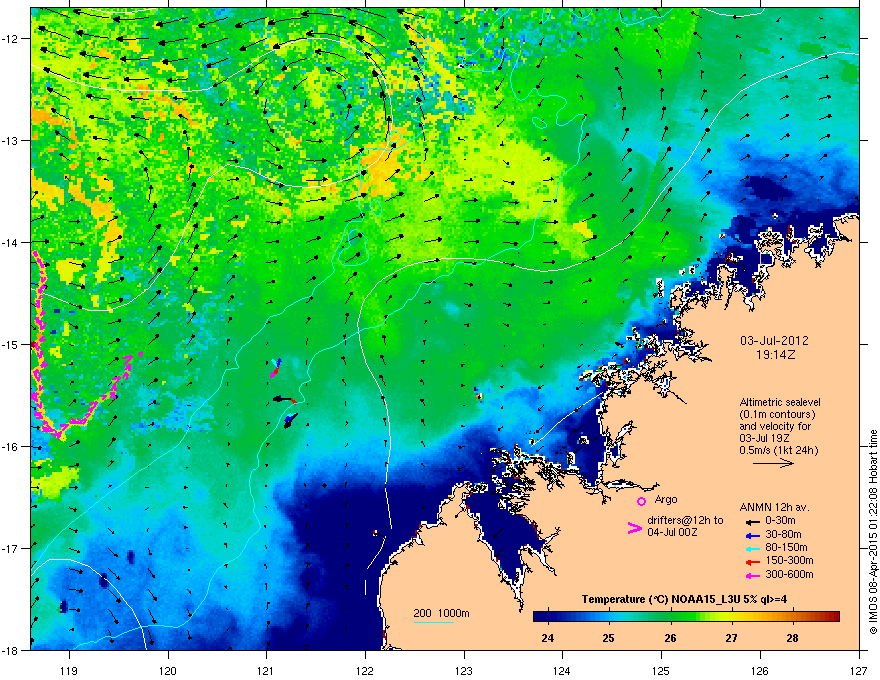The image size is (880, 680).
Task: Click longitude axis label 120
Action: [x=168, y=670]
